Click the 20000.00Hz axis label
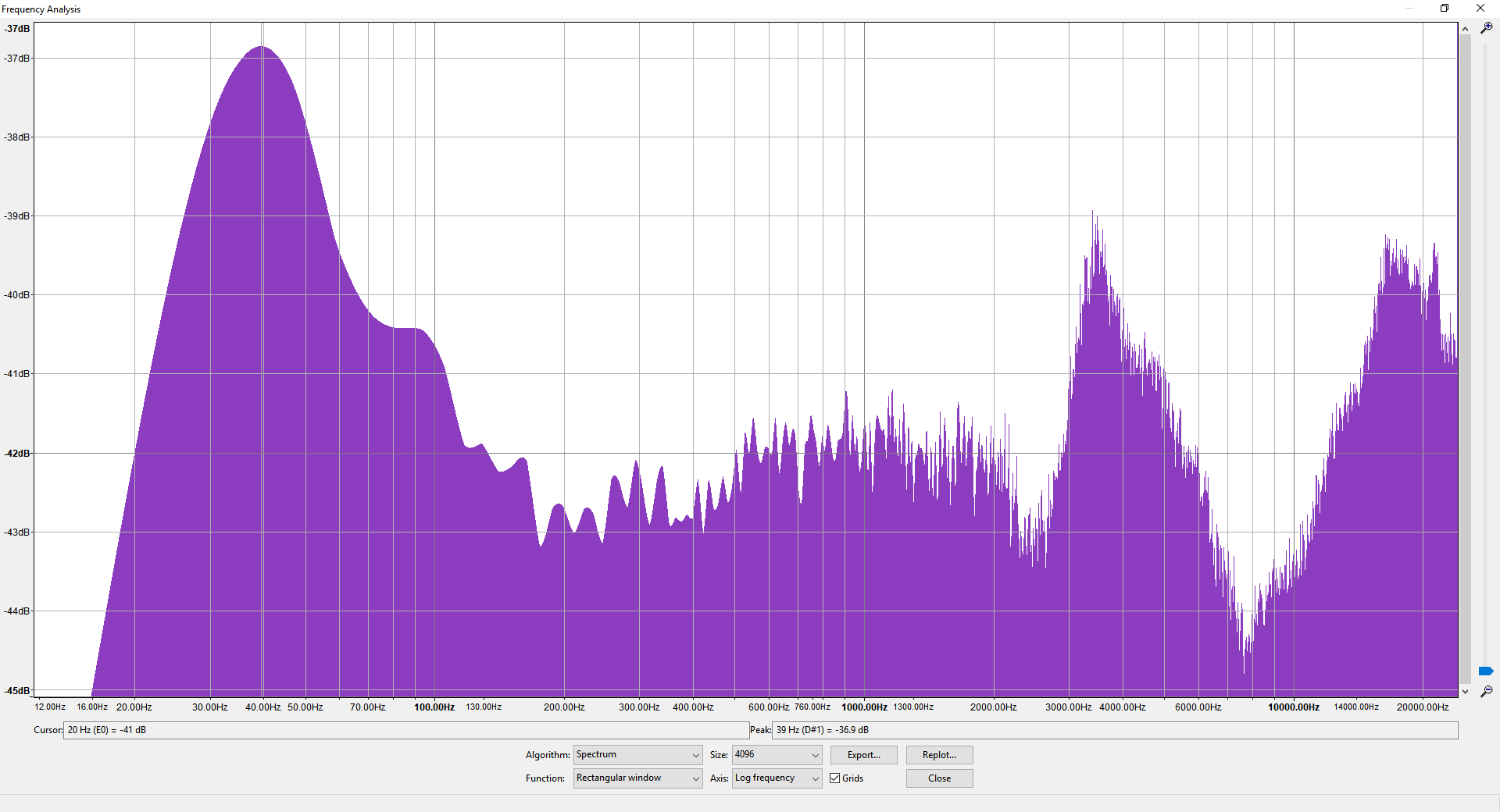Screen dimensions: 1500x812 (x=1423, y=707)
